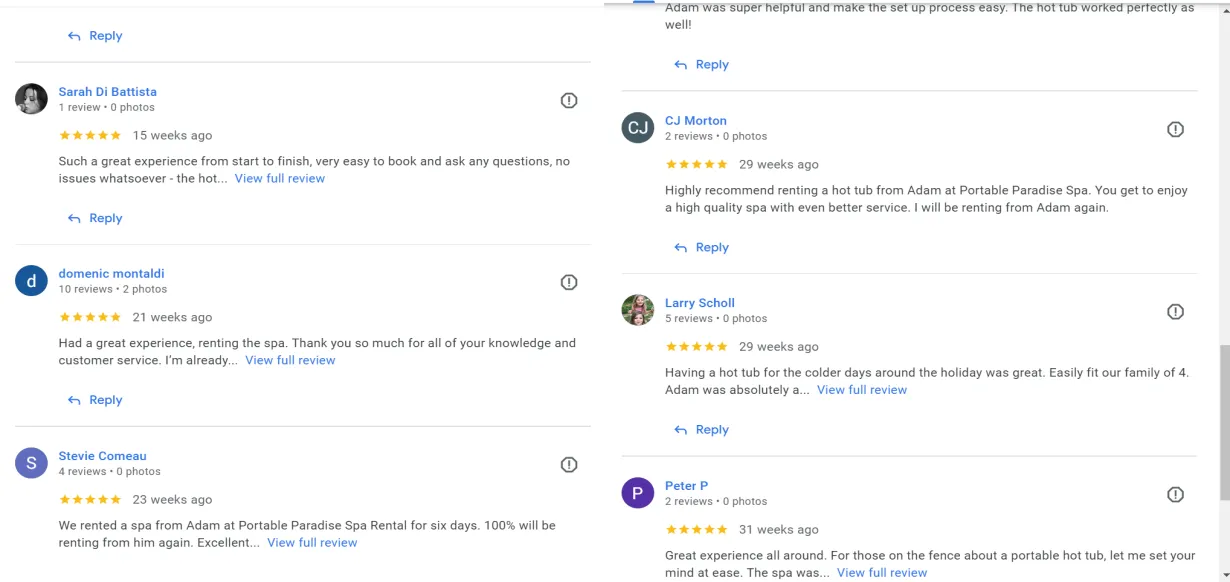View full review by Peter P
The width and height of the screenshot is (1230, 582).
click(882, 573)
